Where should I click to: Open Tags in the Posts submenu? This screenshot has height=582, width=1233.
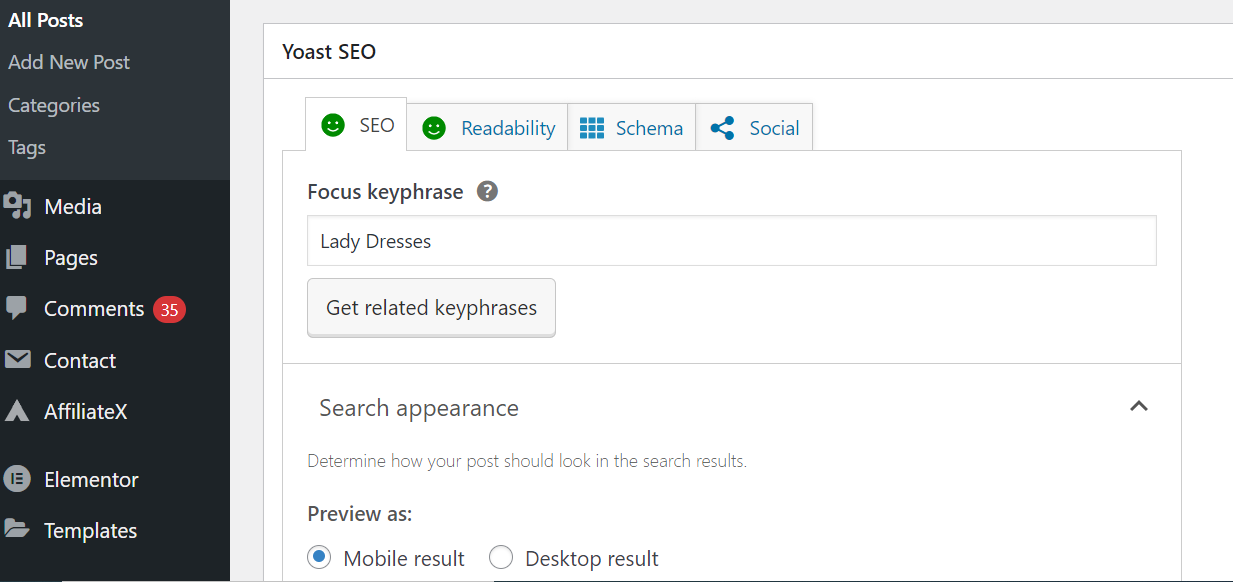click(27, 147)
